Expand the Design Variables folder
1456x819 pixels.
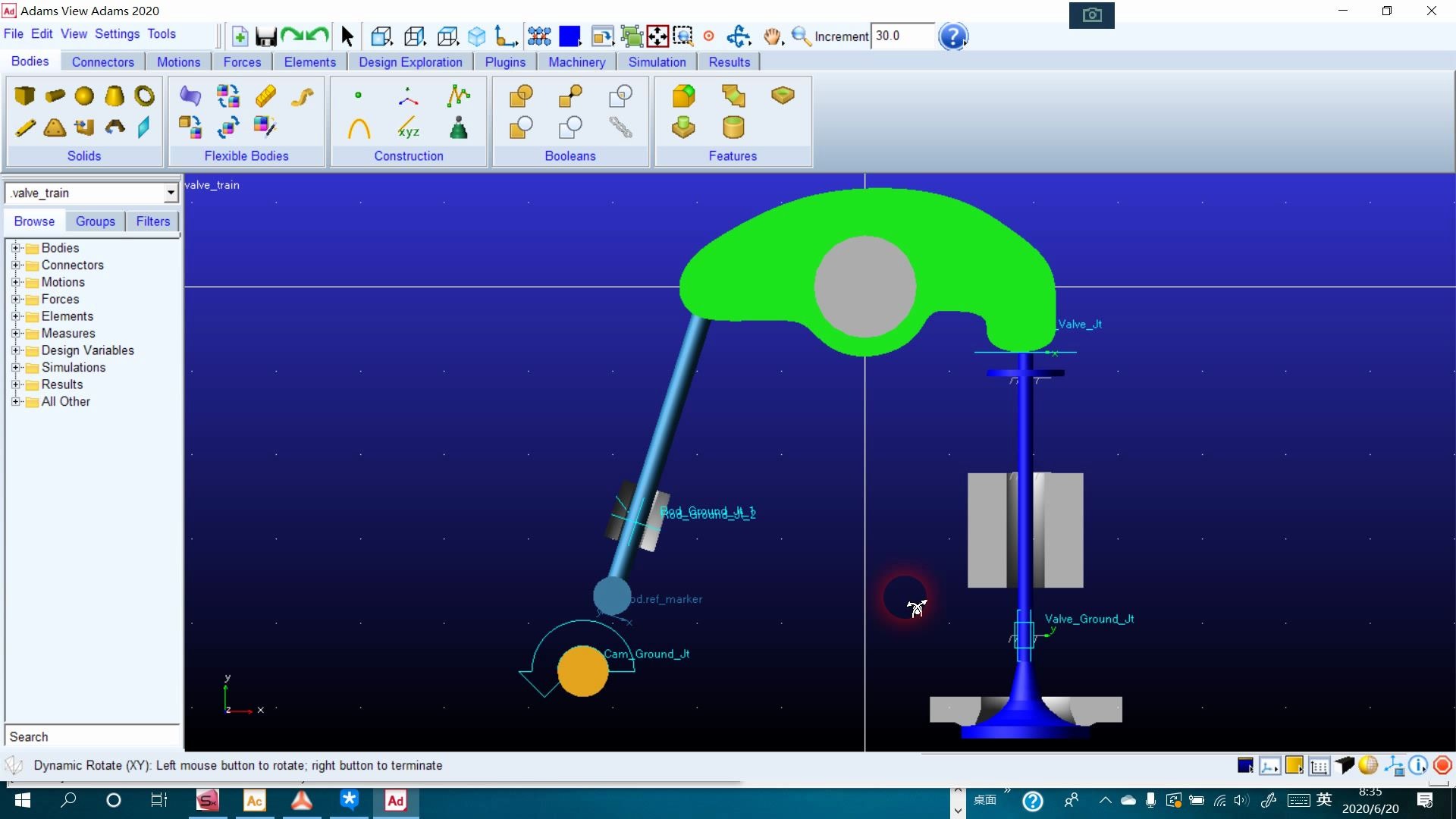click(15, 350)
